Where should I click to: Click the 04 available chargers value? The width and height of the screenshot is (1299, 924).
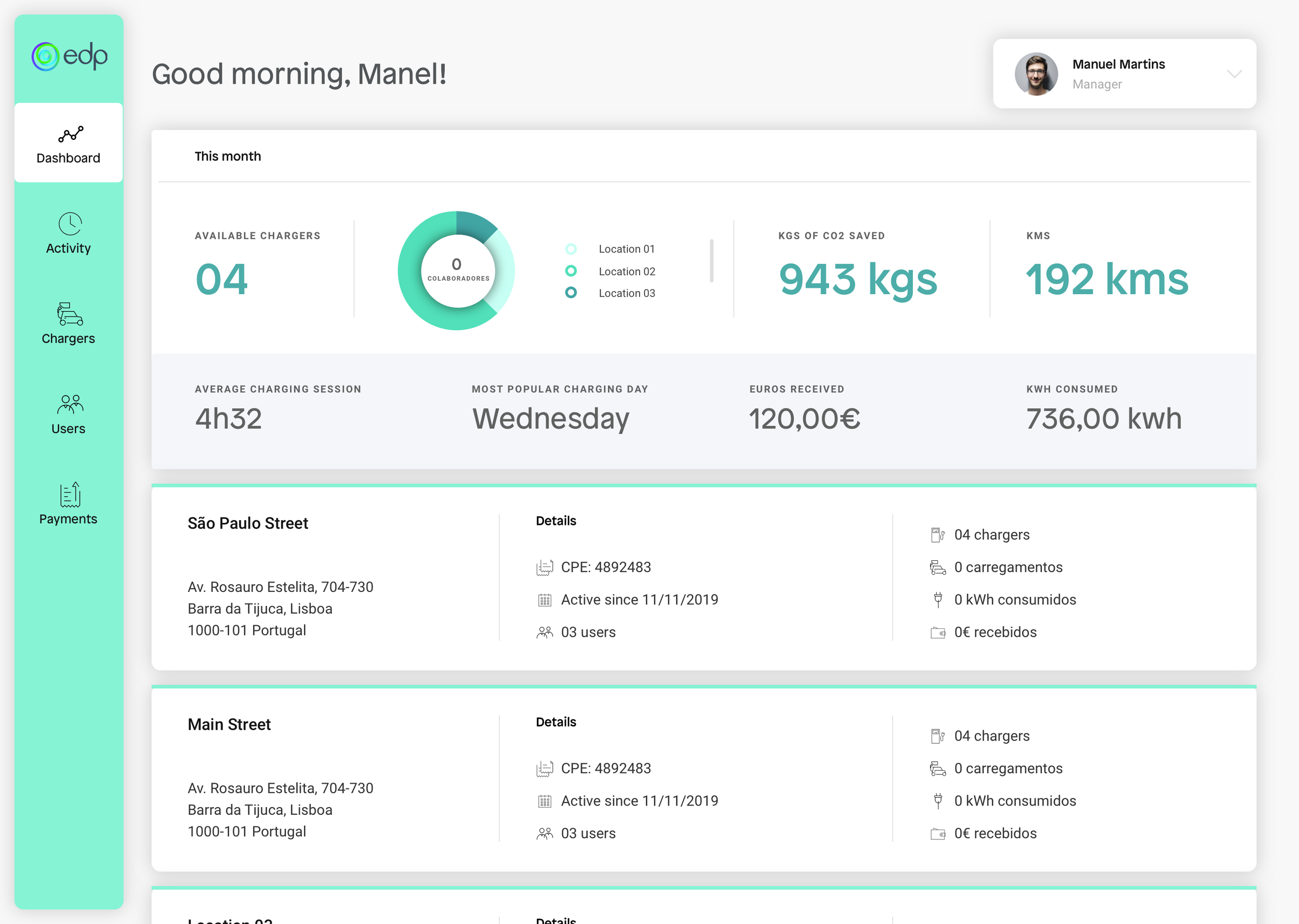(x=221, y=280)
